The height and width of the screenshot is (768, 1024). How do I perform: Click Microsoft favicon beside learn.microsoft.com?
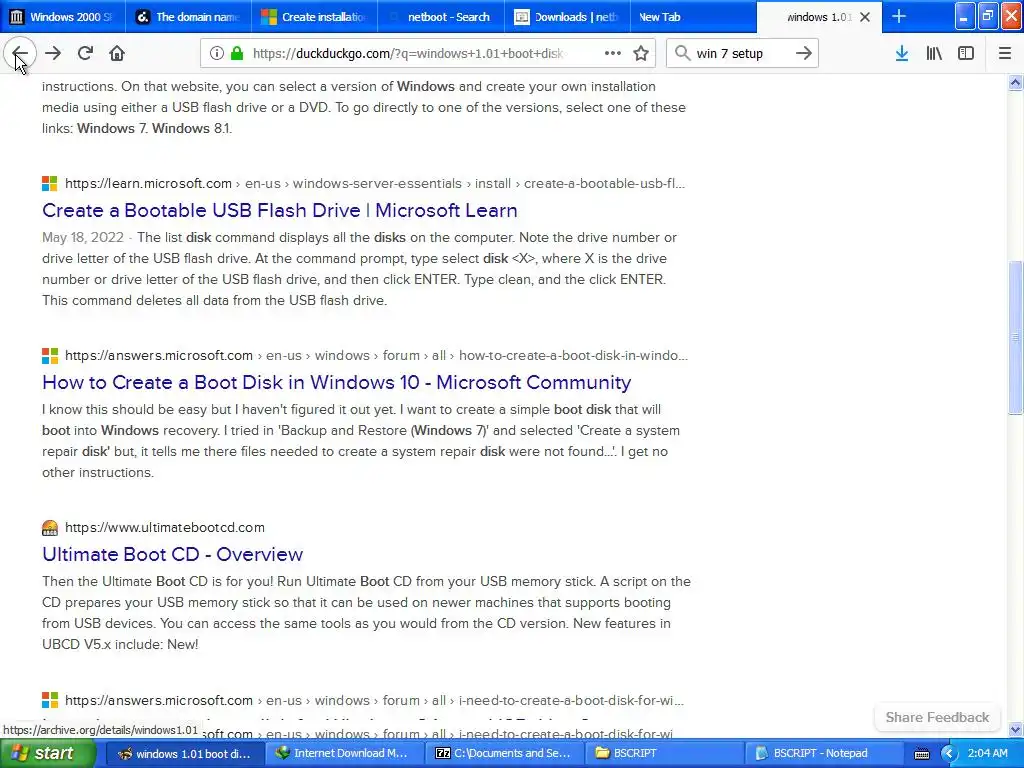pyautogui.click(x=50, y=184)
